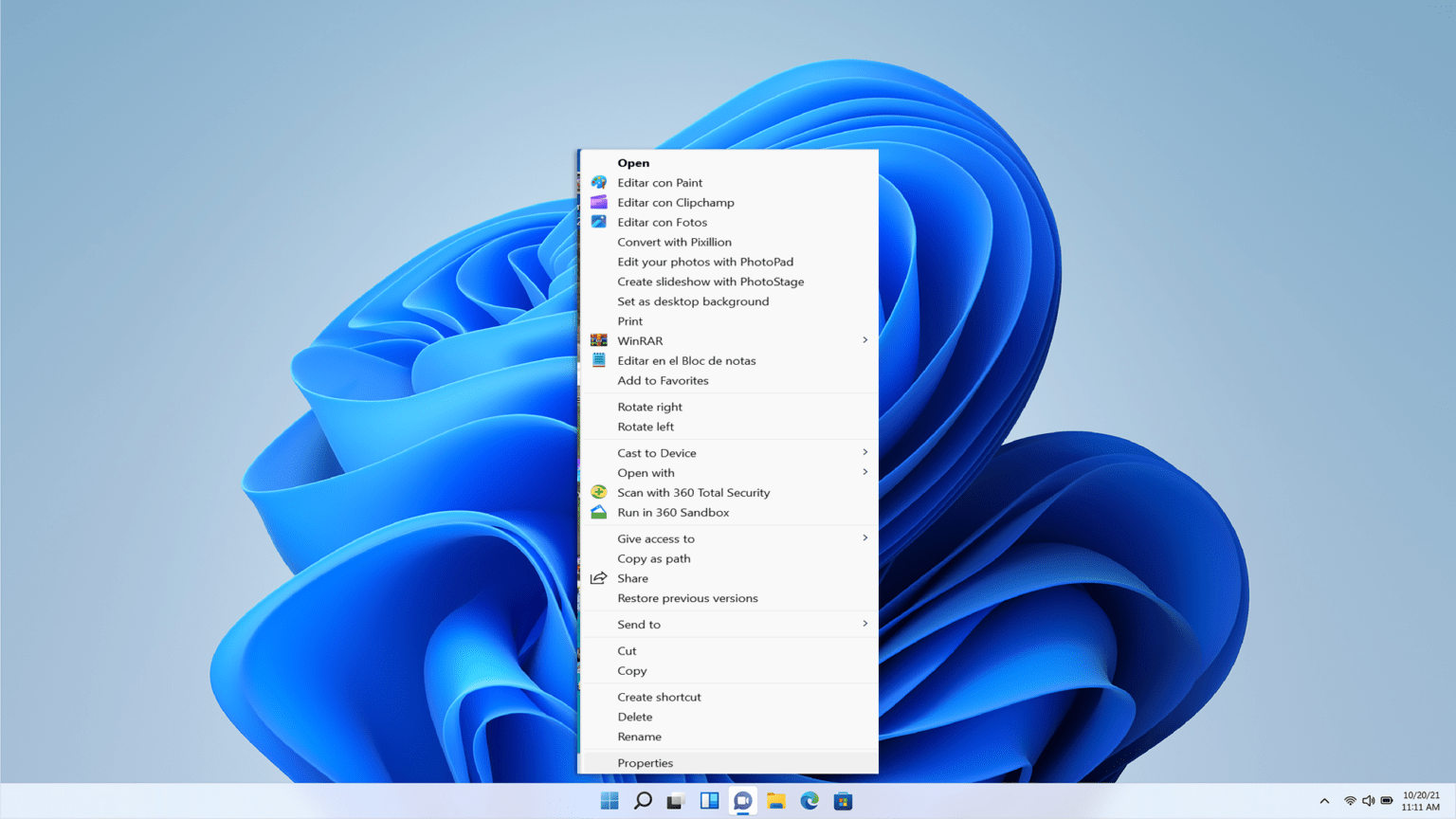Click the volume speaker tray icon
Screen dimensions: 1456x819
1368,801
